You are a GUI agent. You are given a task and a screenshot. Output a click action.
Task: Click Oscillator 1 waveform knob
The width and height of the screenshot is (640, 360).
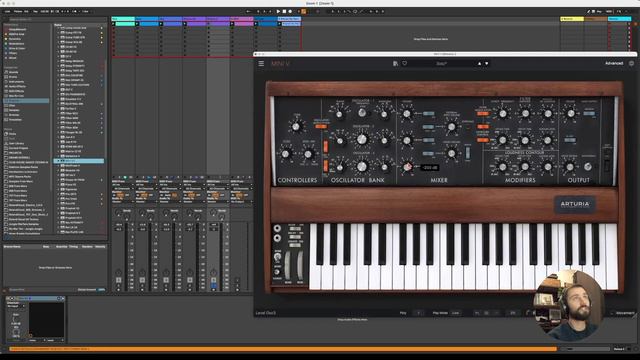(384, 115)
